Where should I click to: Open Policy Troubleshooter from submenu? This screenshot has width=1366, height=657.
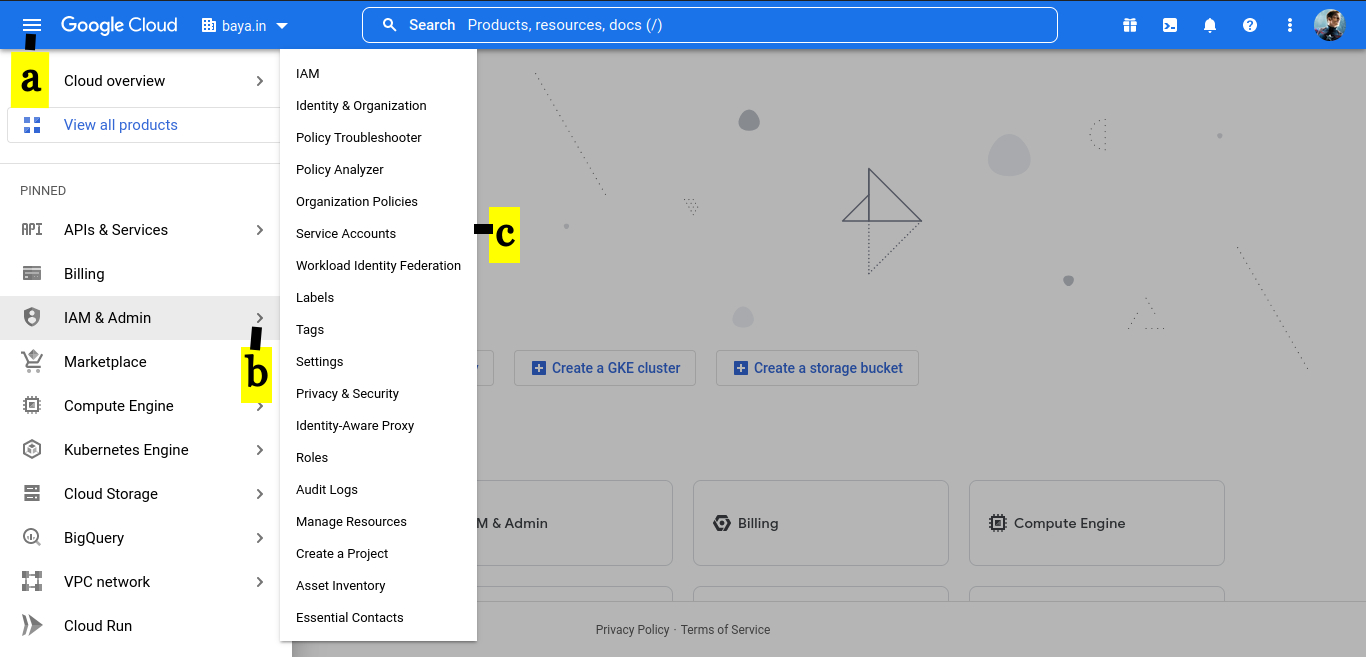378,138
